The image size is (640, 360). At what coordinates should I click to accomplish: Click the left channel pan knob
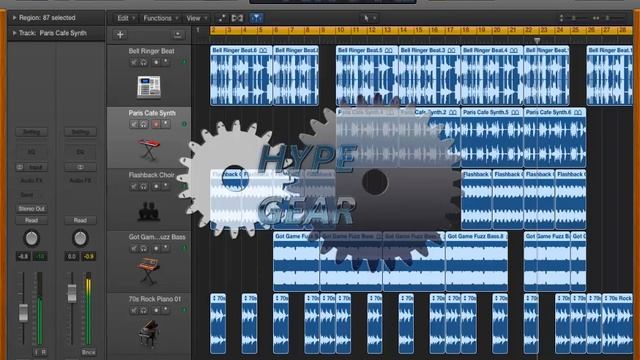31,238
